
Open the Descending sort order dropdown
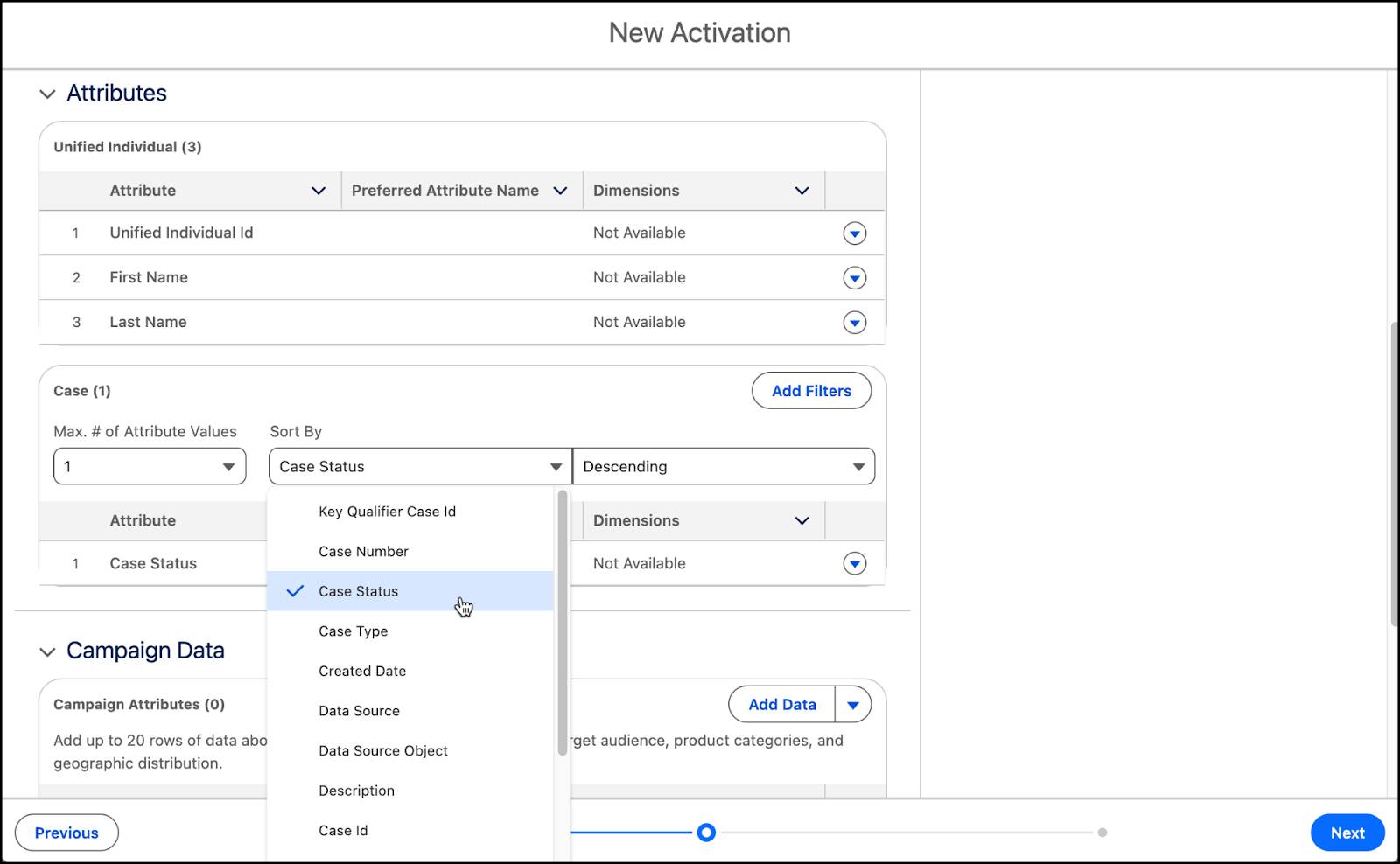coord(724,467)
